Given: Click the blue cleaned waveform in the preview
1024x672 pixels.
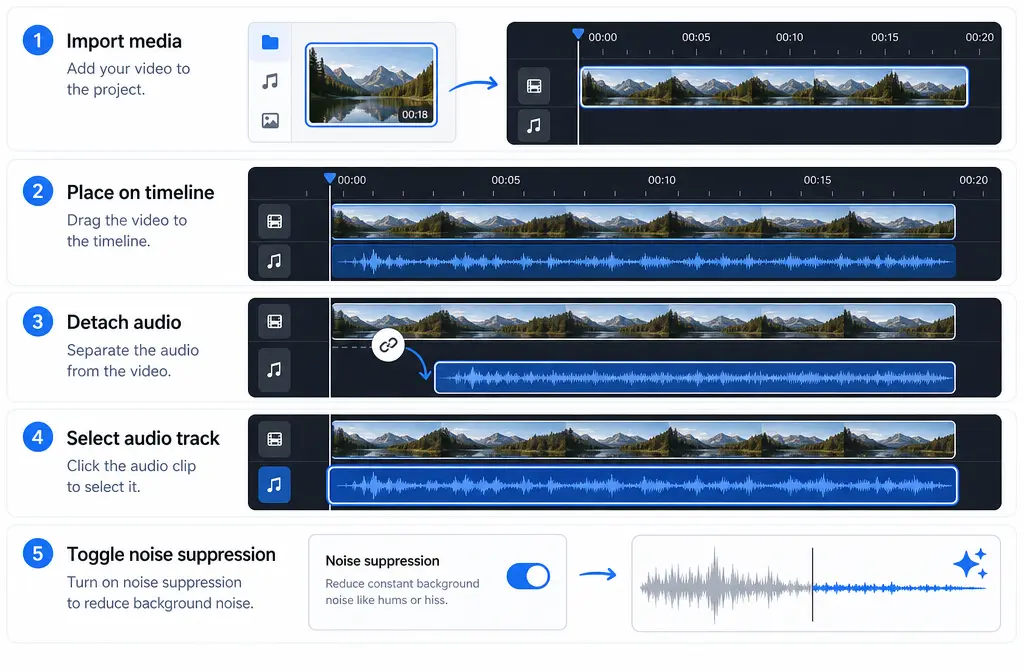Looking at the screenshot, I should pyautogui.click(x=899, y=588).
